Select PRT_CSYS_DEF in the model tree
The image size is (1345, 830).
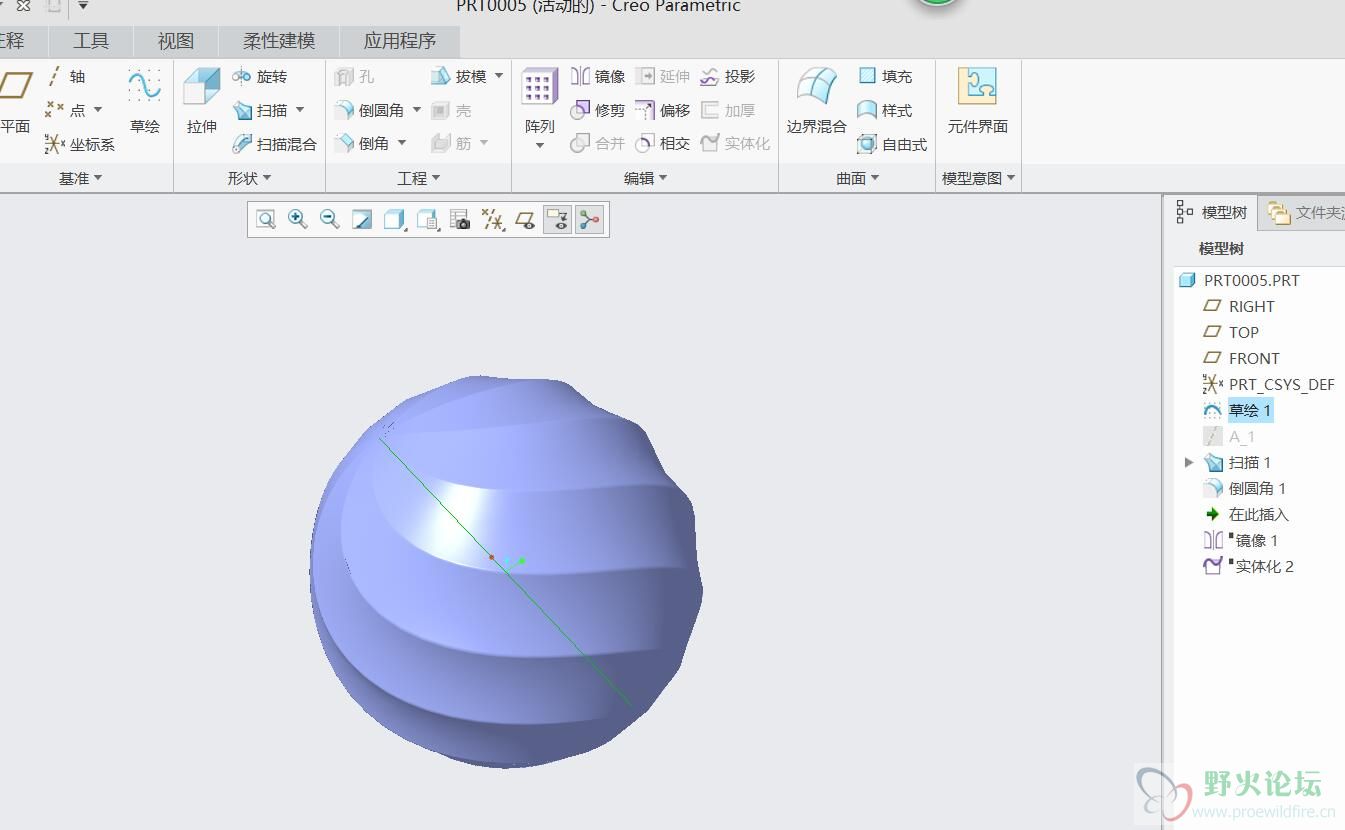coord(1269,384)
